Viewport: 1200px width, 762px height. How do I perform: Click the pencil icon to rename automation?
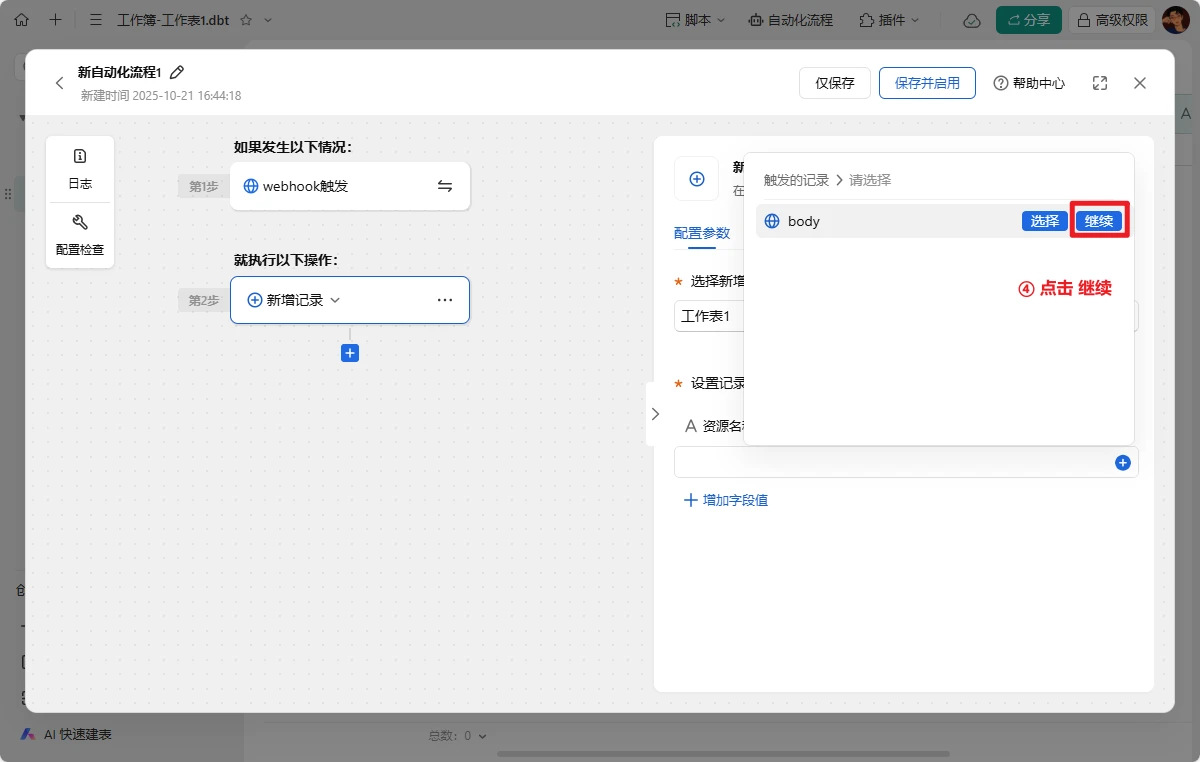(178, 72)
